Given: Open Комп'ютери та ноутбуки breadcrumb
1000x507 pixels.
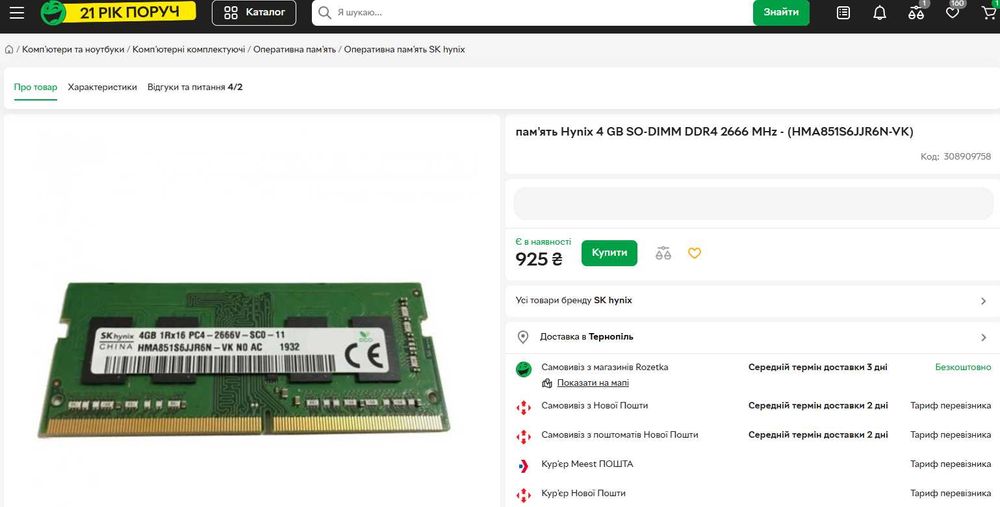Looking at the screenshot, I should (x=73, y=50).
